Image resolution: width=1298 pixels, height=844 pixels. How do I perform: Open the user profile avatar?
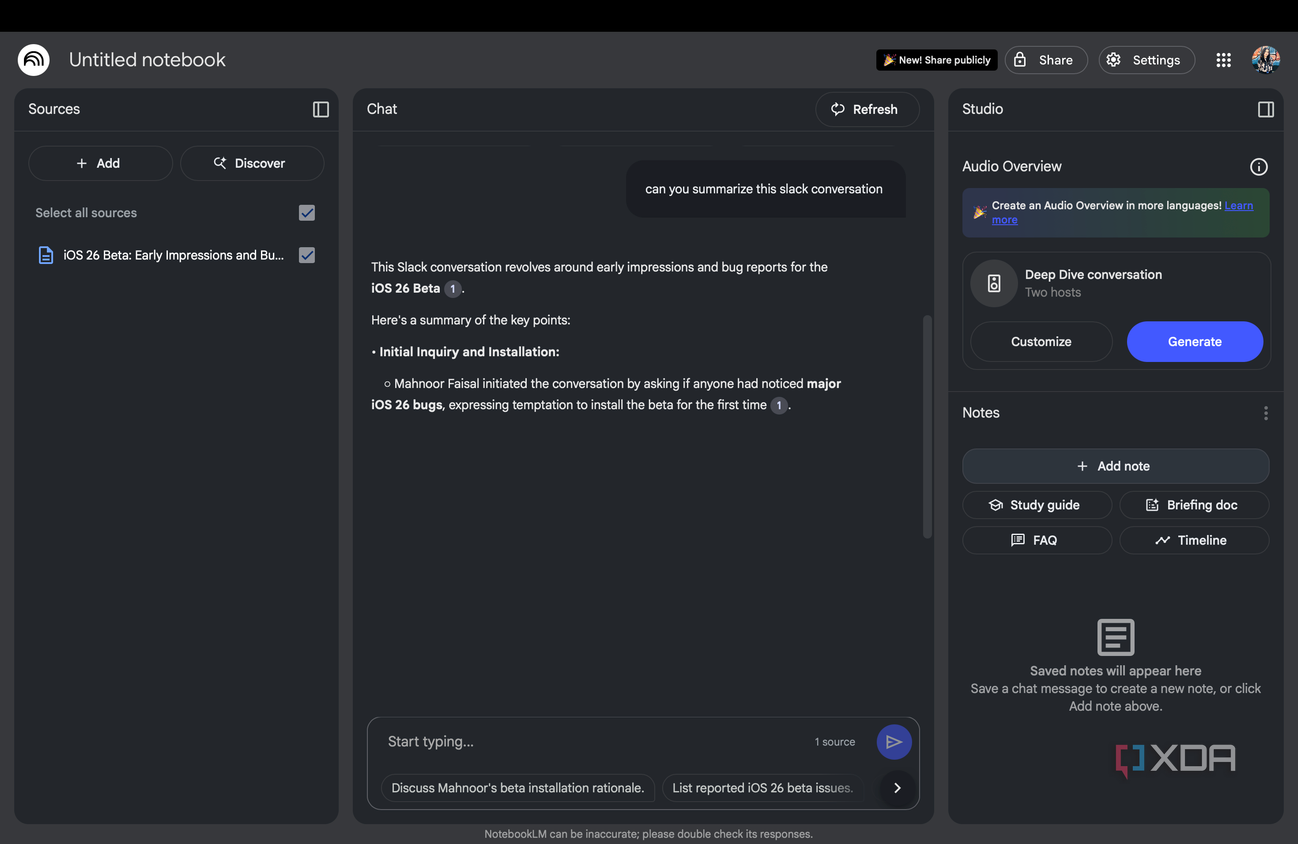(1266, 60)
